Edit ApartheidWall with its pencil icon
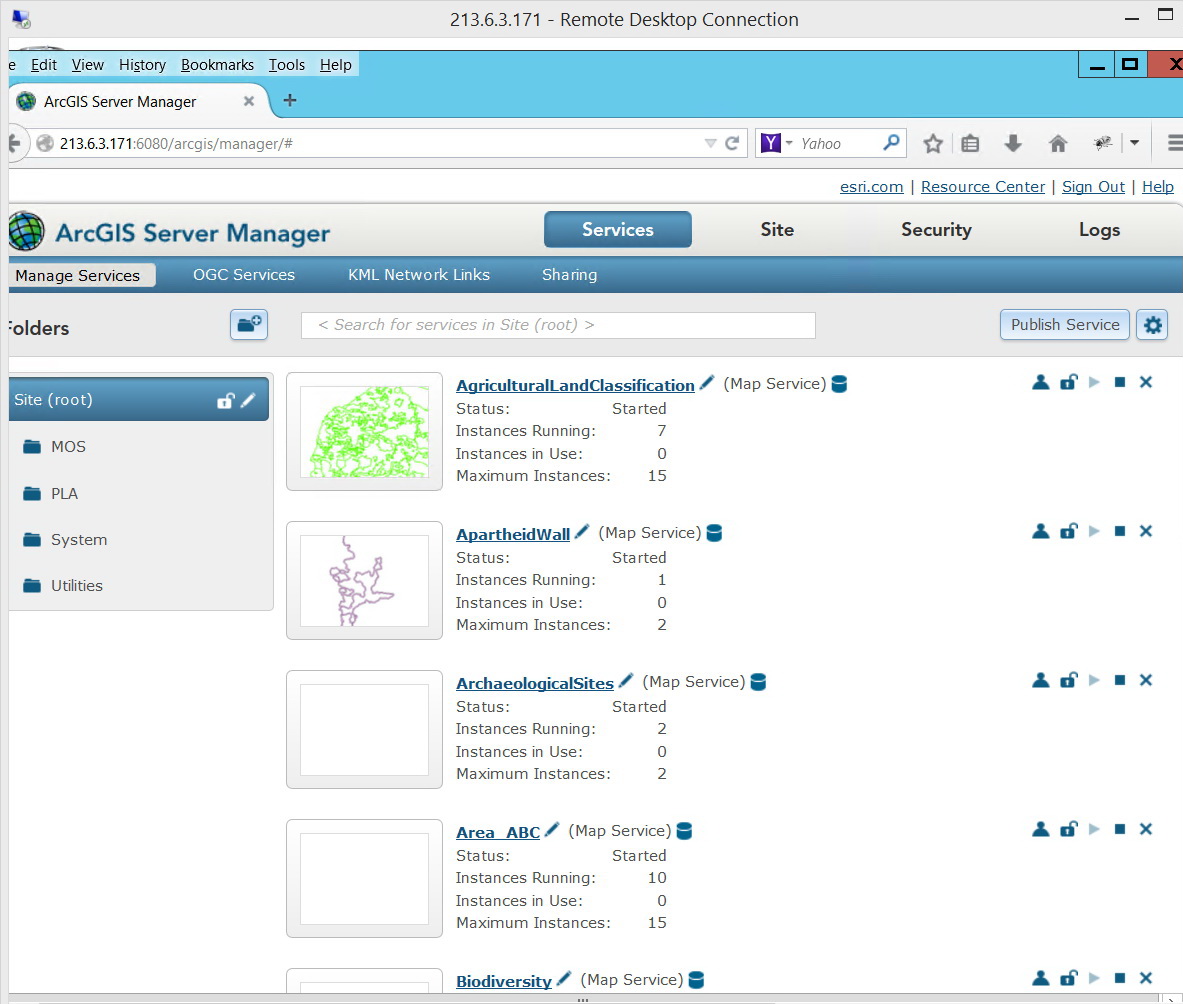This screenshot has width=1183, height=1004. pos(582,532)
